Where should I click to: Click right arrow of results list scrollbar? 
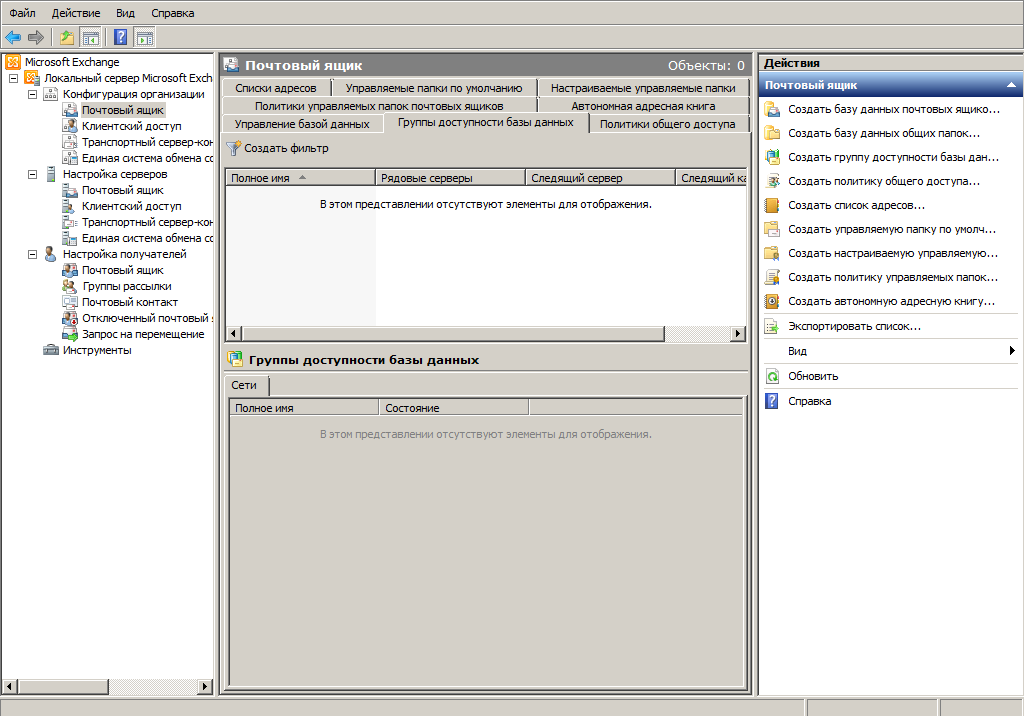738,334
